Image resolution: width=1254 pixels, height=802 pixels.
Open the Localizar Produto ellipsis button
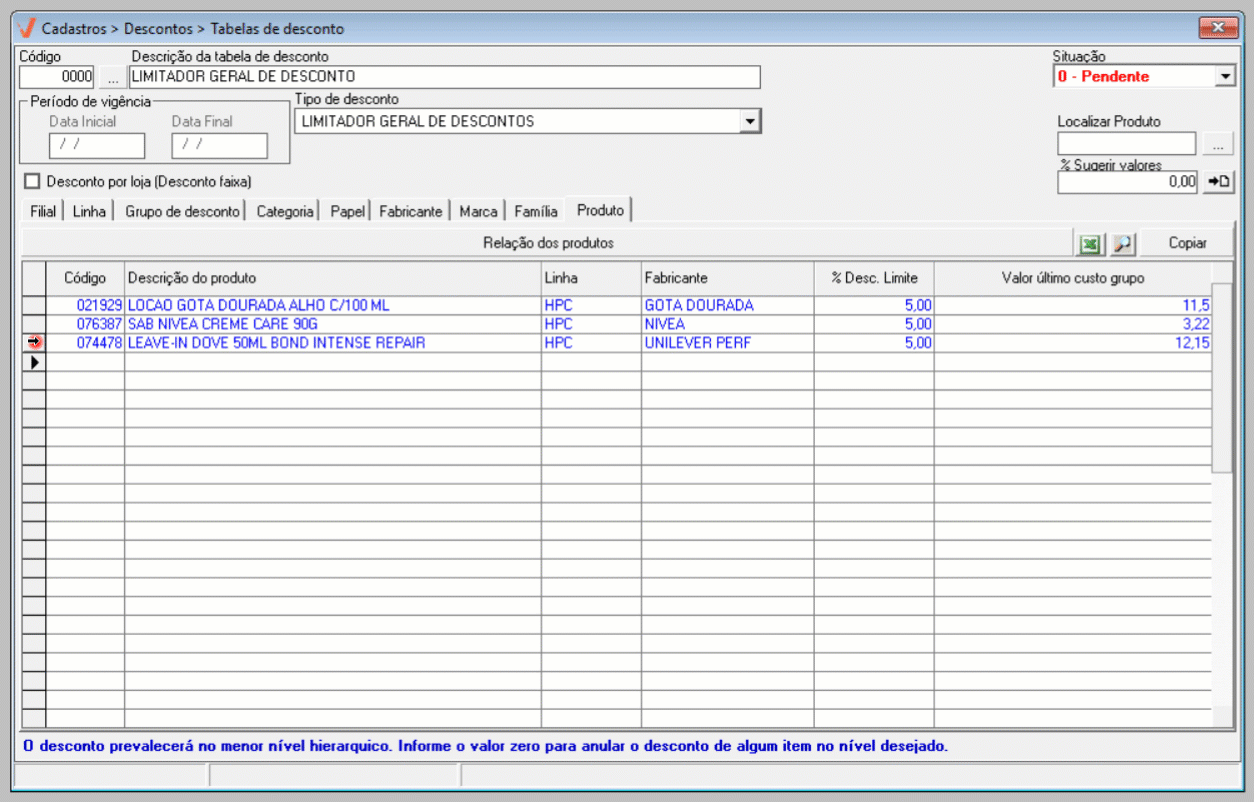[x=1217, y=145]
